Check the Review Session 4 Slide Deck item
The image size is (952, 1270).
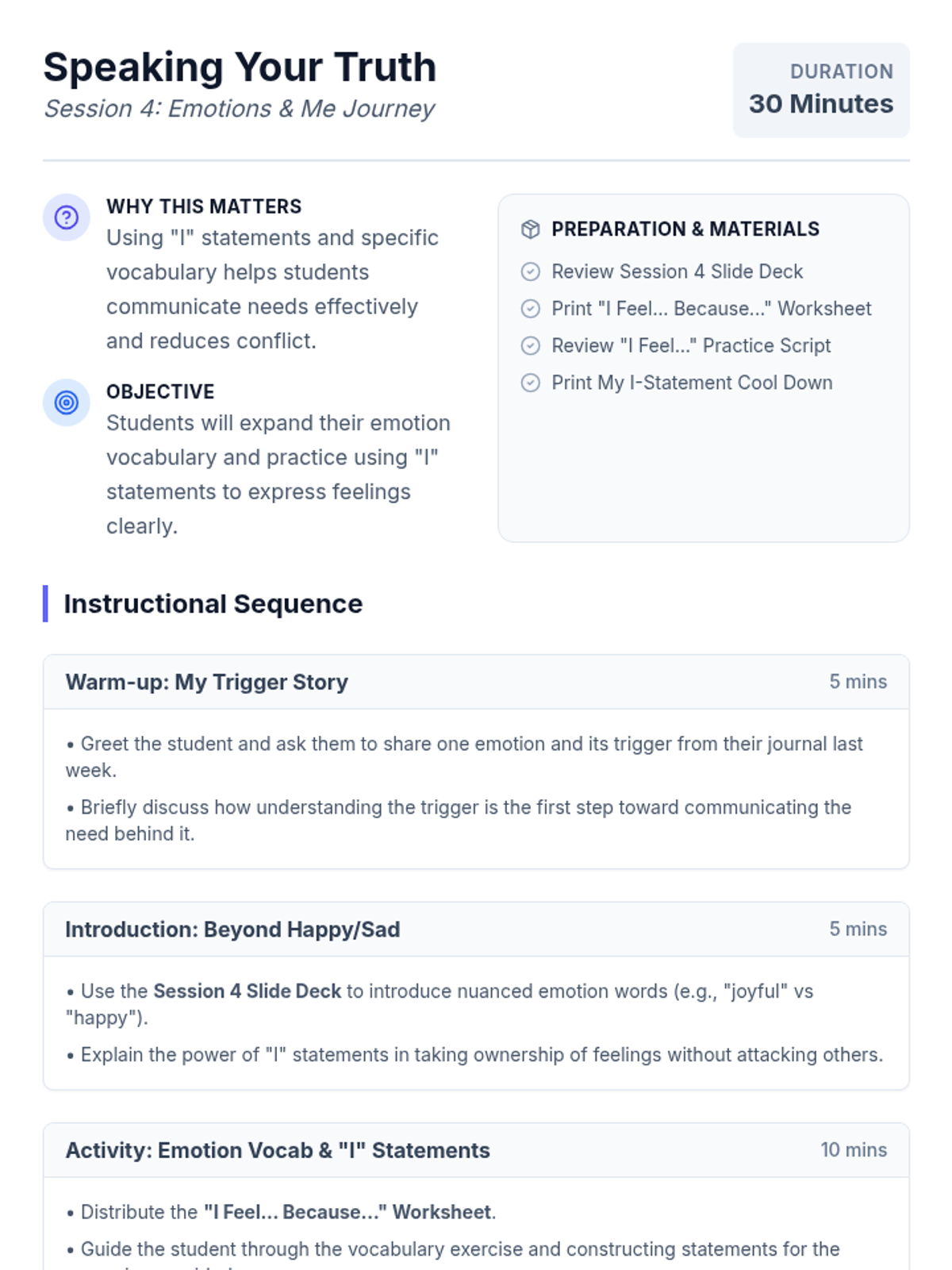coord(530,271)
